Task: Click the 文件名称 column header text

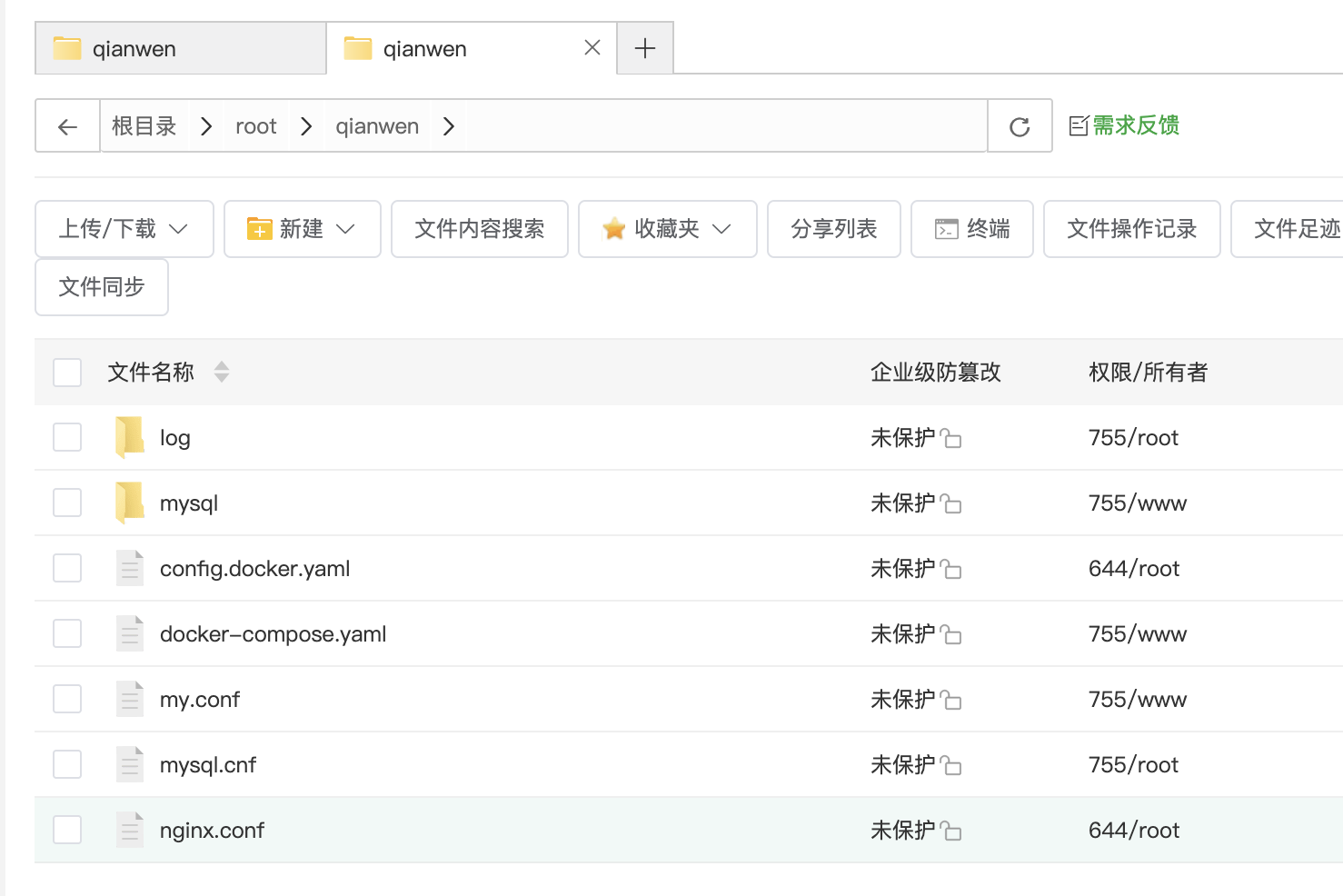Action: [x=151, y=372]
